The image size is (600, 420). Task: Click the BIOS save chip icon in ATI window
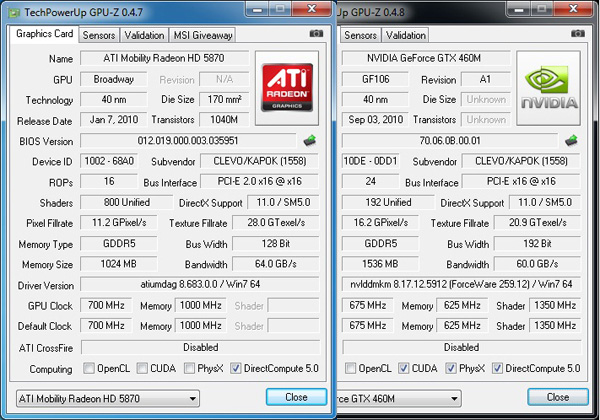(x=310, y=140)
